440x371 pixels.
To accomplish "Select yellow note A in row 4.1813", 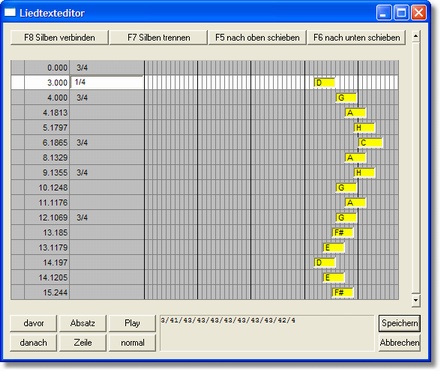I will (355, 113).
